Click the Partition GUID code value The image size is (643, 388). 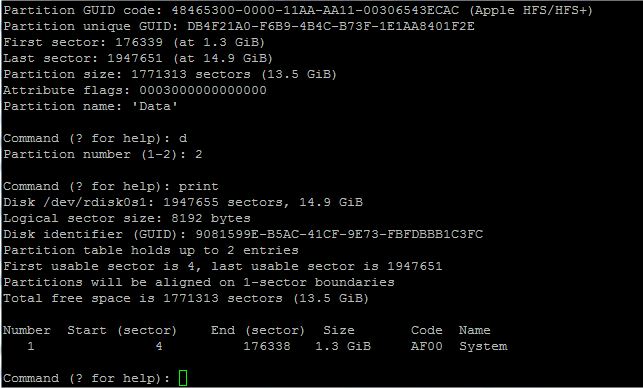(315, 10)
